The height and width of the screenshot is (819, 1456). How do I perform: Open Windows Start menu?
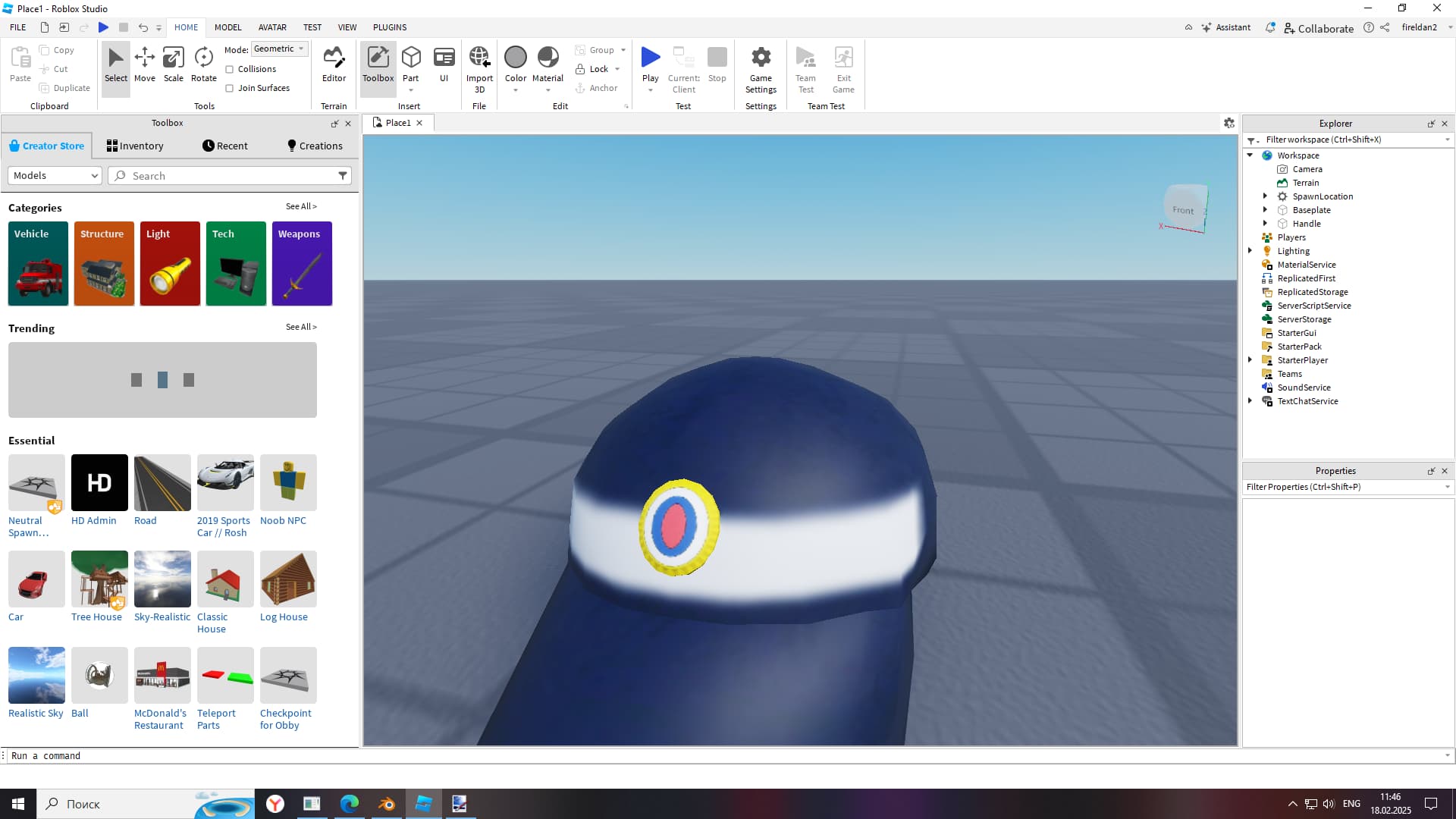click(x=18, y=804)
